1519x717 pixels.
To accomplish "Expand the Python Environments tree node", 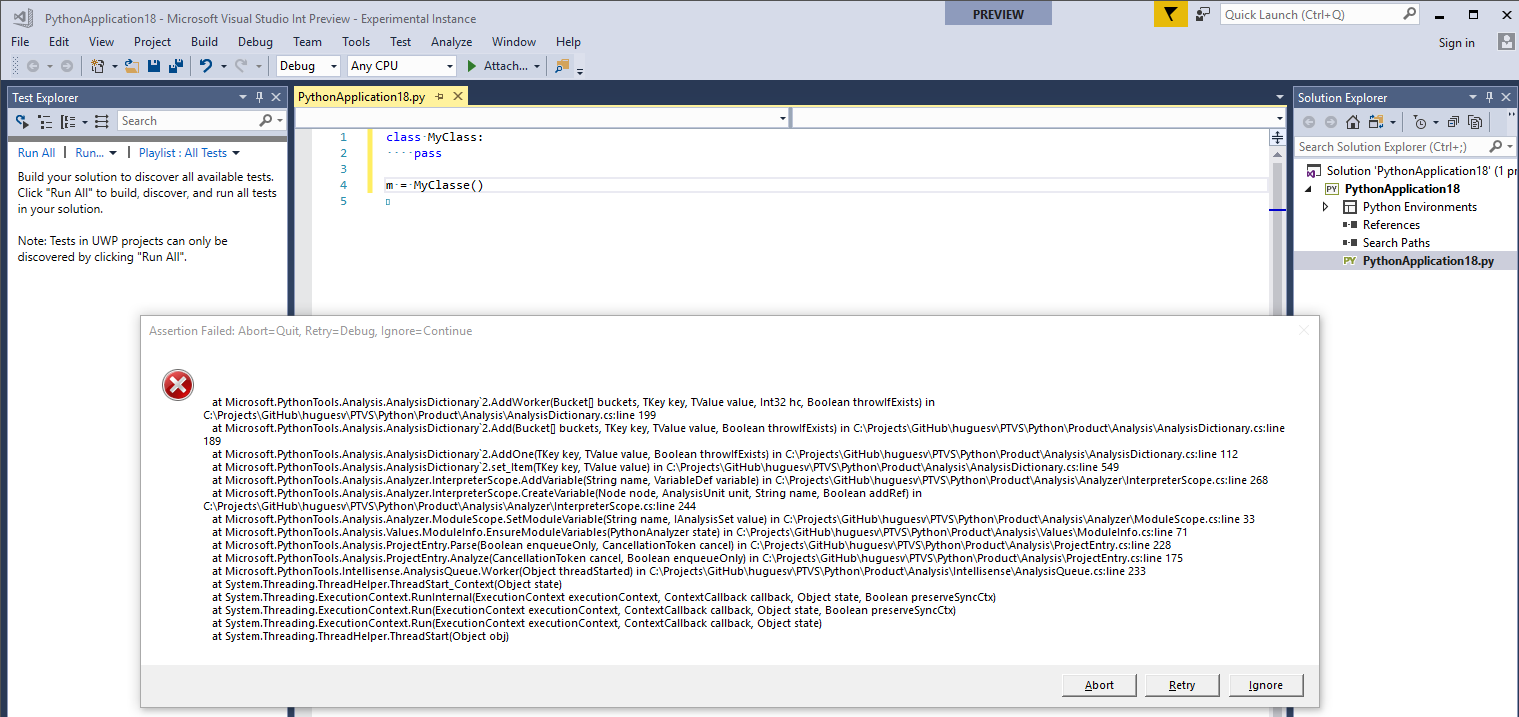I will click(1327, 207).
